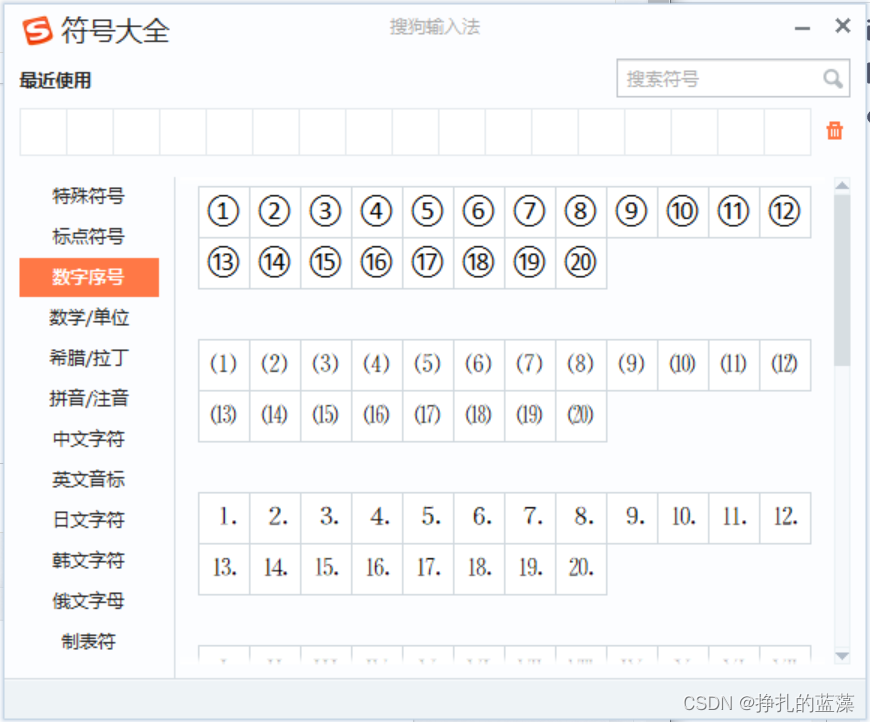Insert the dotted number 2. symbol

click(275, 518)
